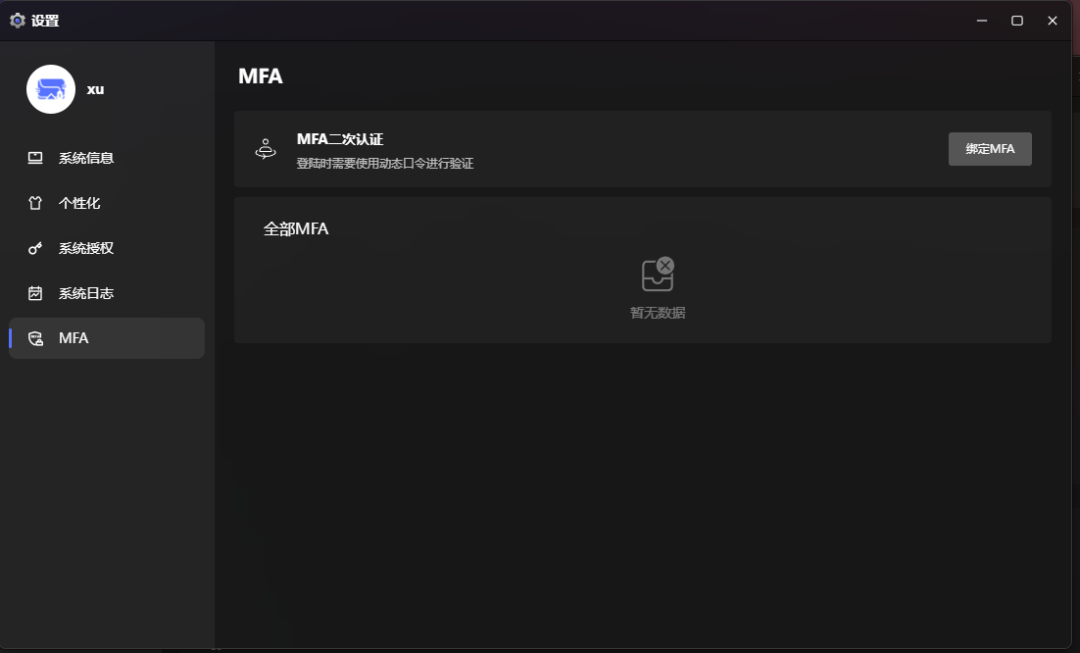This screenshot has height=653, width=1080.
Task: Maximize the 设置 window
Action: coord(1017,20)
